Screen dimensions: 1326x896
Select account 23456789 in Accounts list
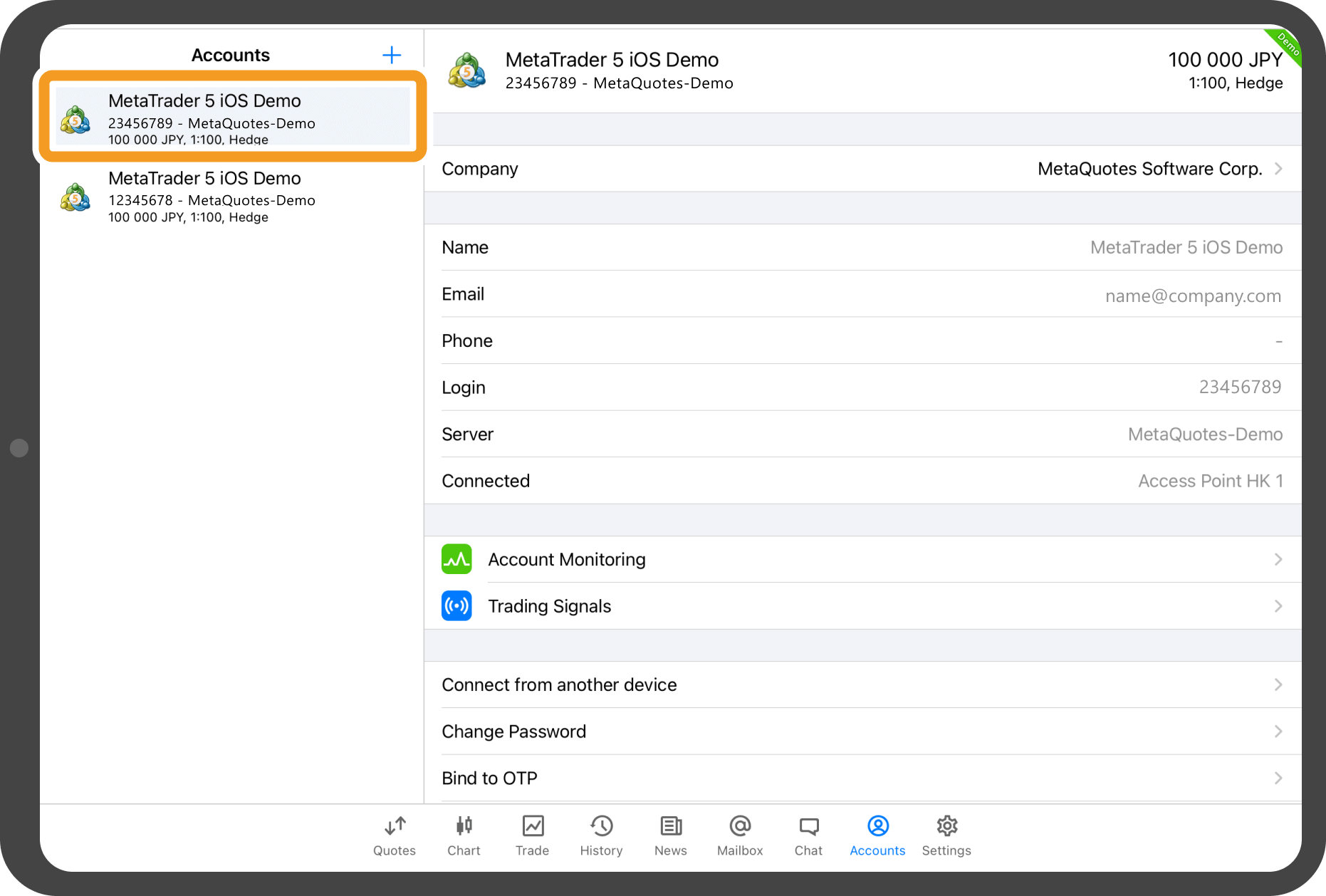(233, 117)
